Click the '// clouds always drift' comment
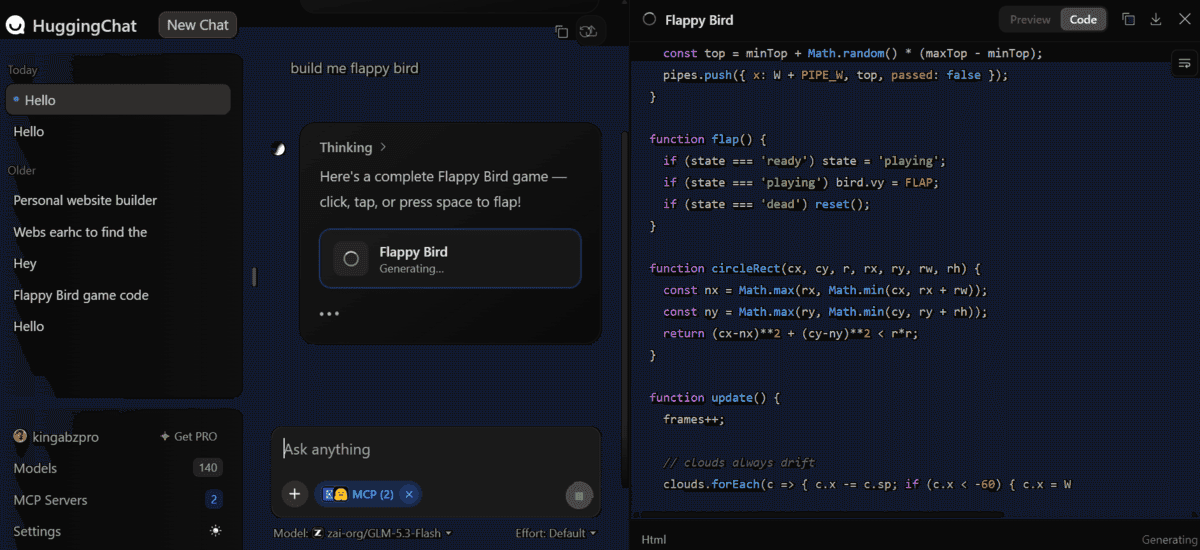 739,462
